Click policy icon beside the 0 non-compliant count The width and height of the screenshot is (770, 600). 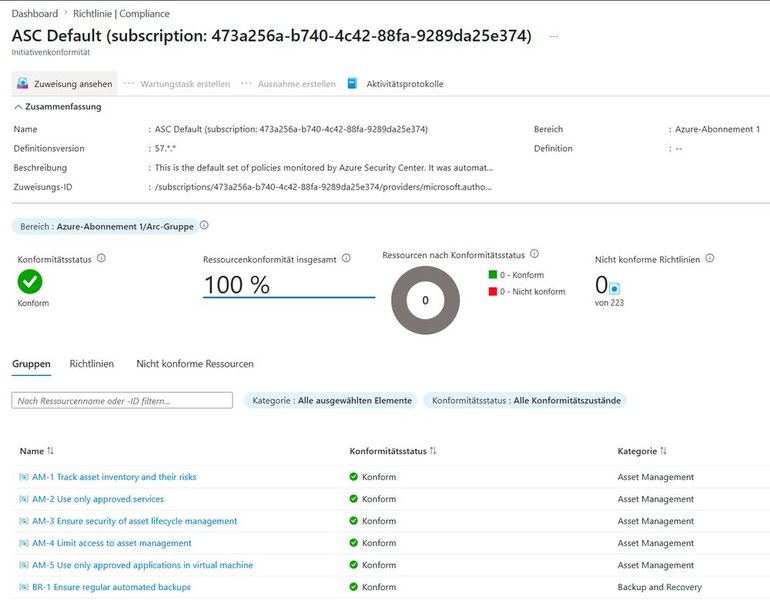coord(614,289)
